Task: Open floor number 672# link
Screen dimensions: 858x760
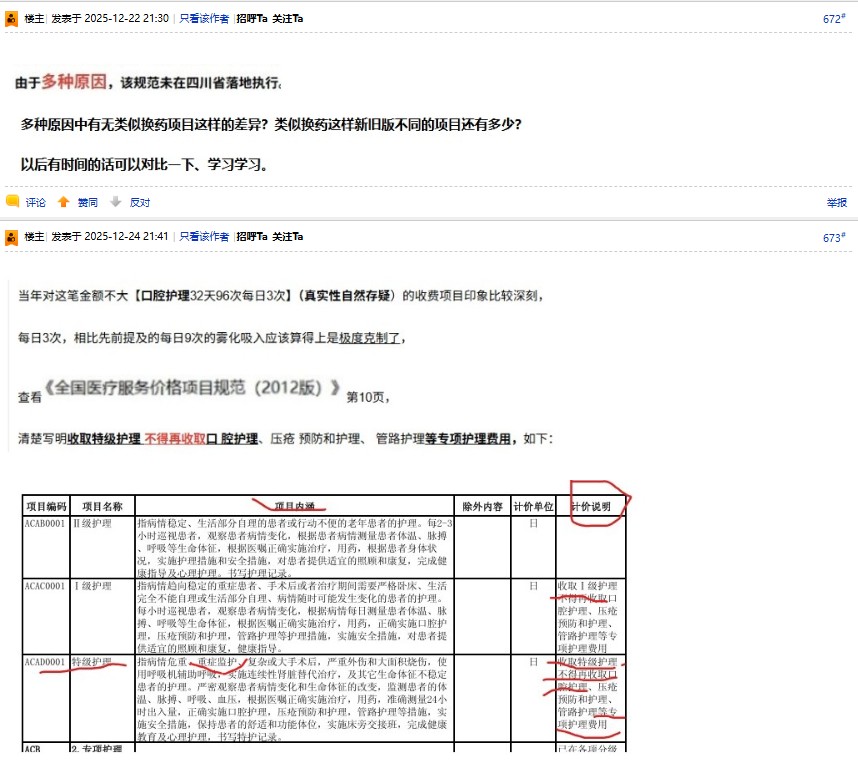Action: coord(833,18)
